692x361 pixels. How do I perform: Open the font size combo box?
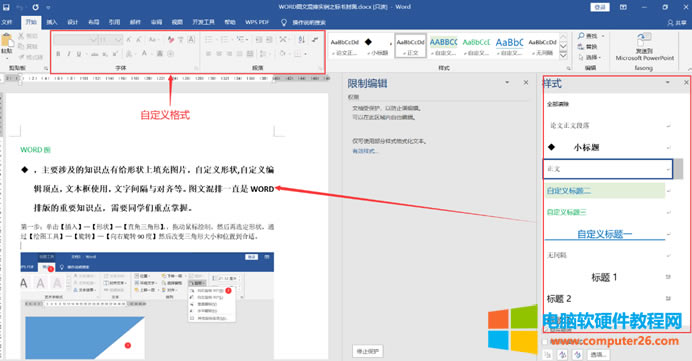(110, 40)
